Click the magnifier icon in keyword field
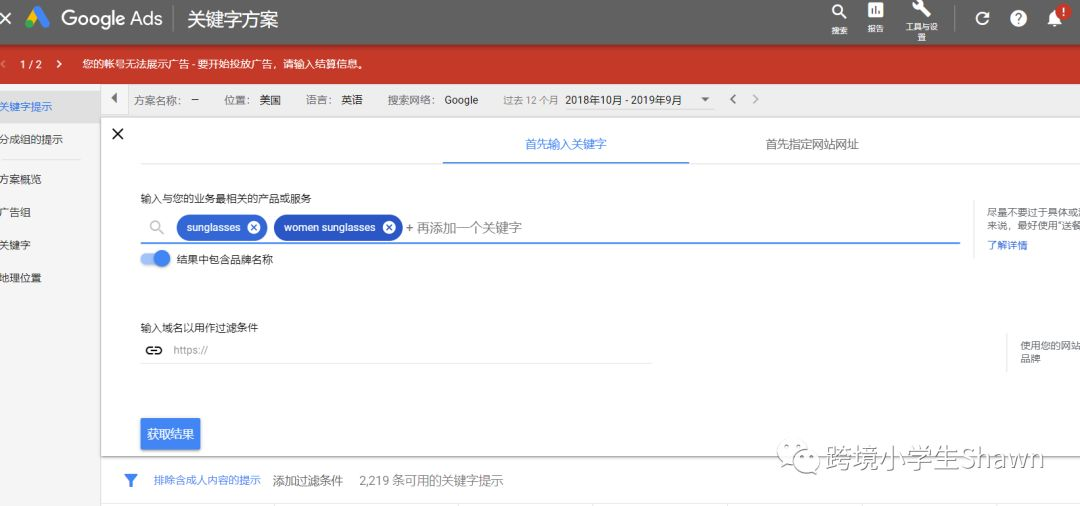1080x506 pixels. point(157,227)
